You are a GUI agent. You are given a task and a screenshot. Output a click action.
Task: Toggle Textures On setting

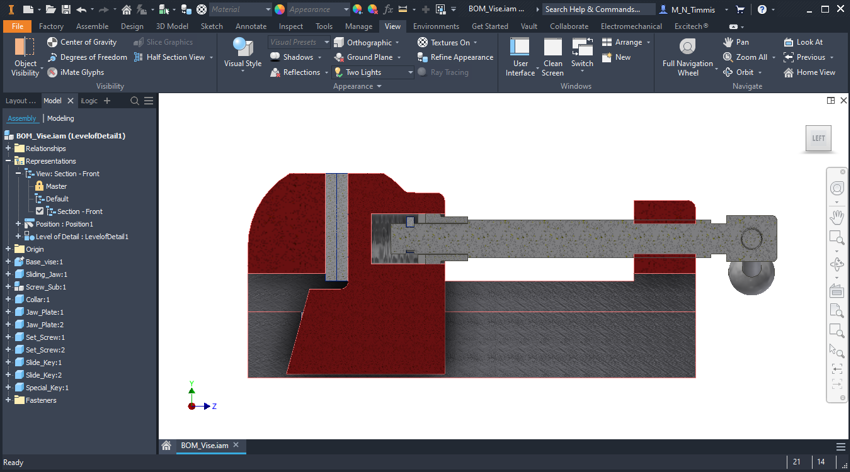[444, 42]
